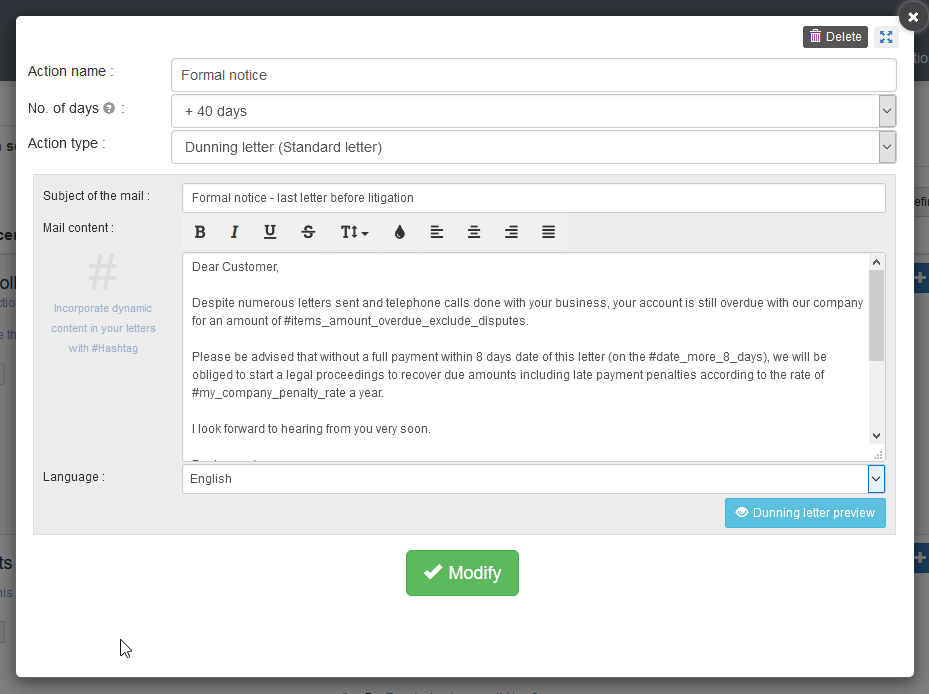The height and width of the screenshot is (694, 929).
Task: Open the text color picker
Action: (x=400, y=232)
